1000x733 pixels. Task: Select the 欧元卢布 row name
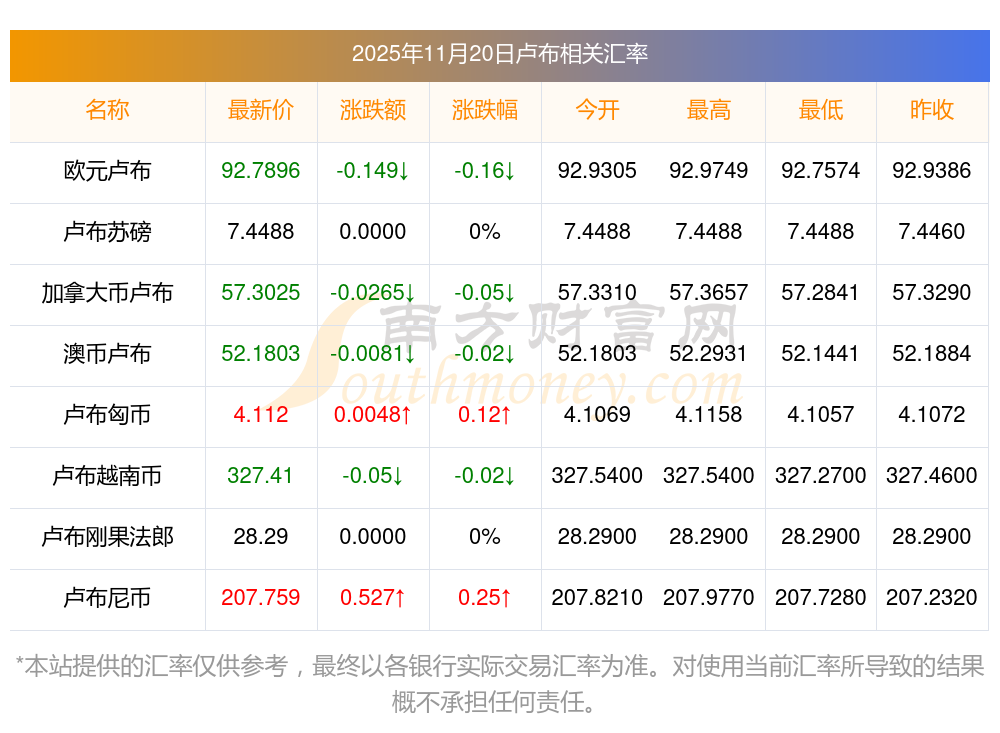pyautogui.click(x=107, y=171)
